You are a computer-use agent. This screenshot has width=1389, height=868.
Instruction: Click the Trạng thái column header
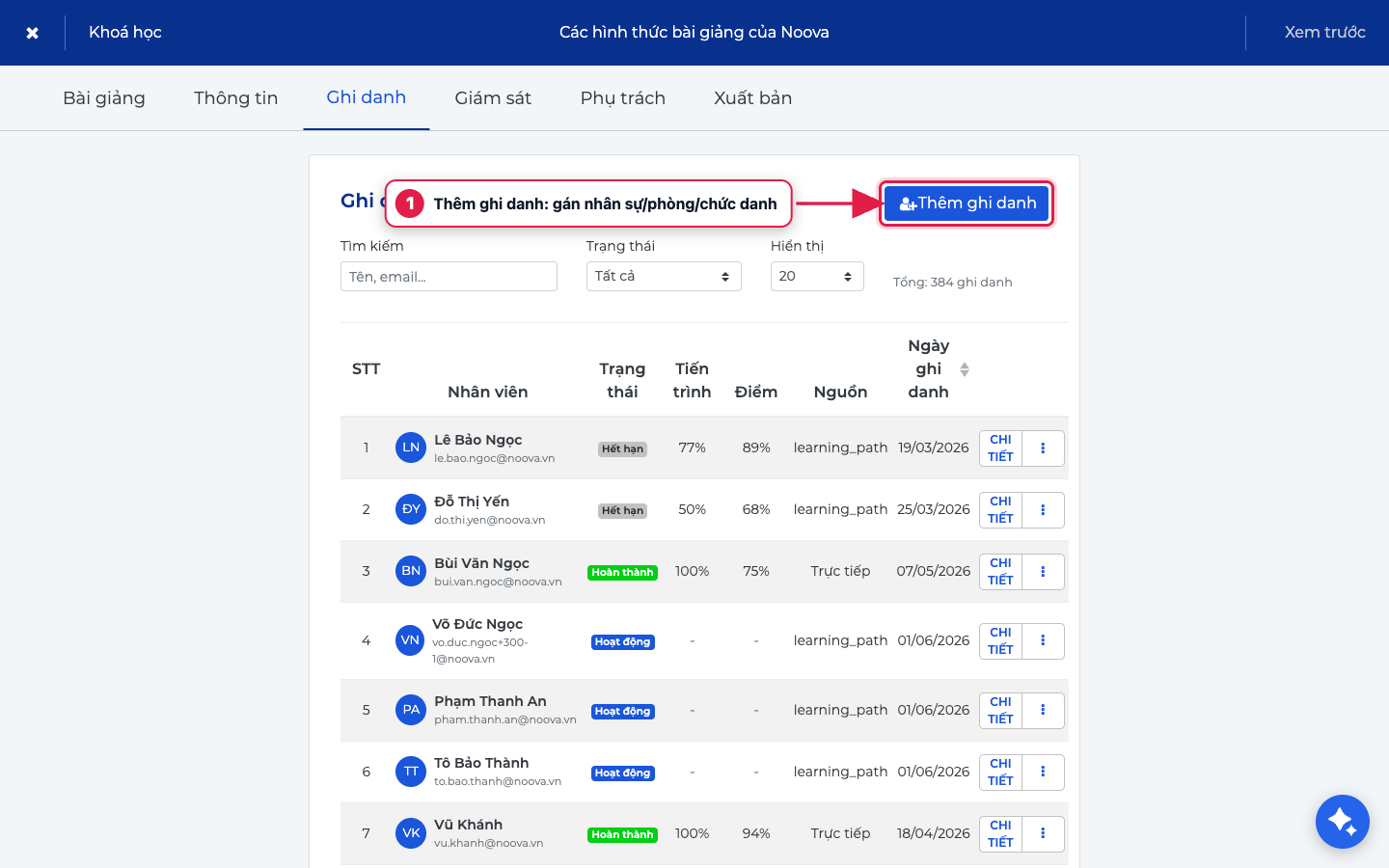click(x=622, y=380)
